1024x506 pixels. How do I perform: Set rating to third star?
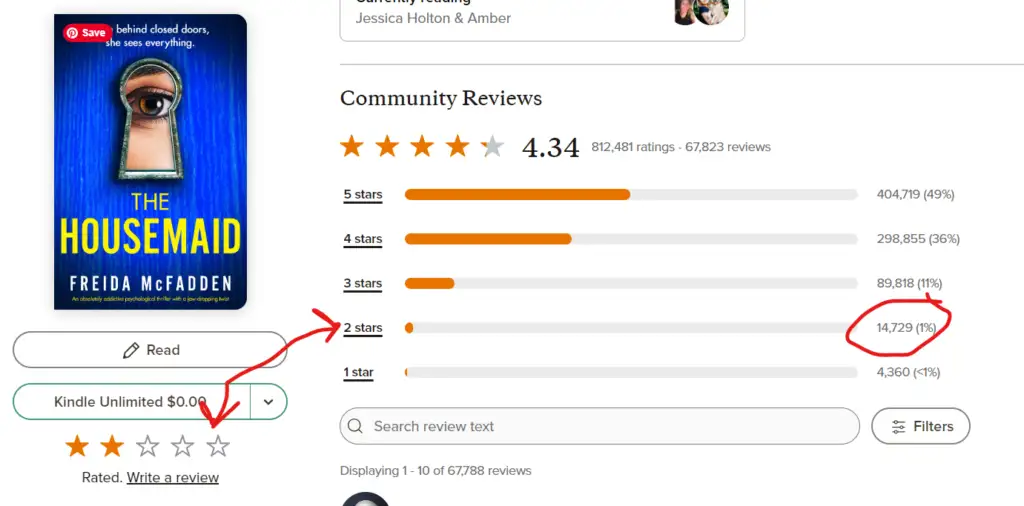coord(148,447)
